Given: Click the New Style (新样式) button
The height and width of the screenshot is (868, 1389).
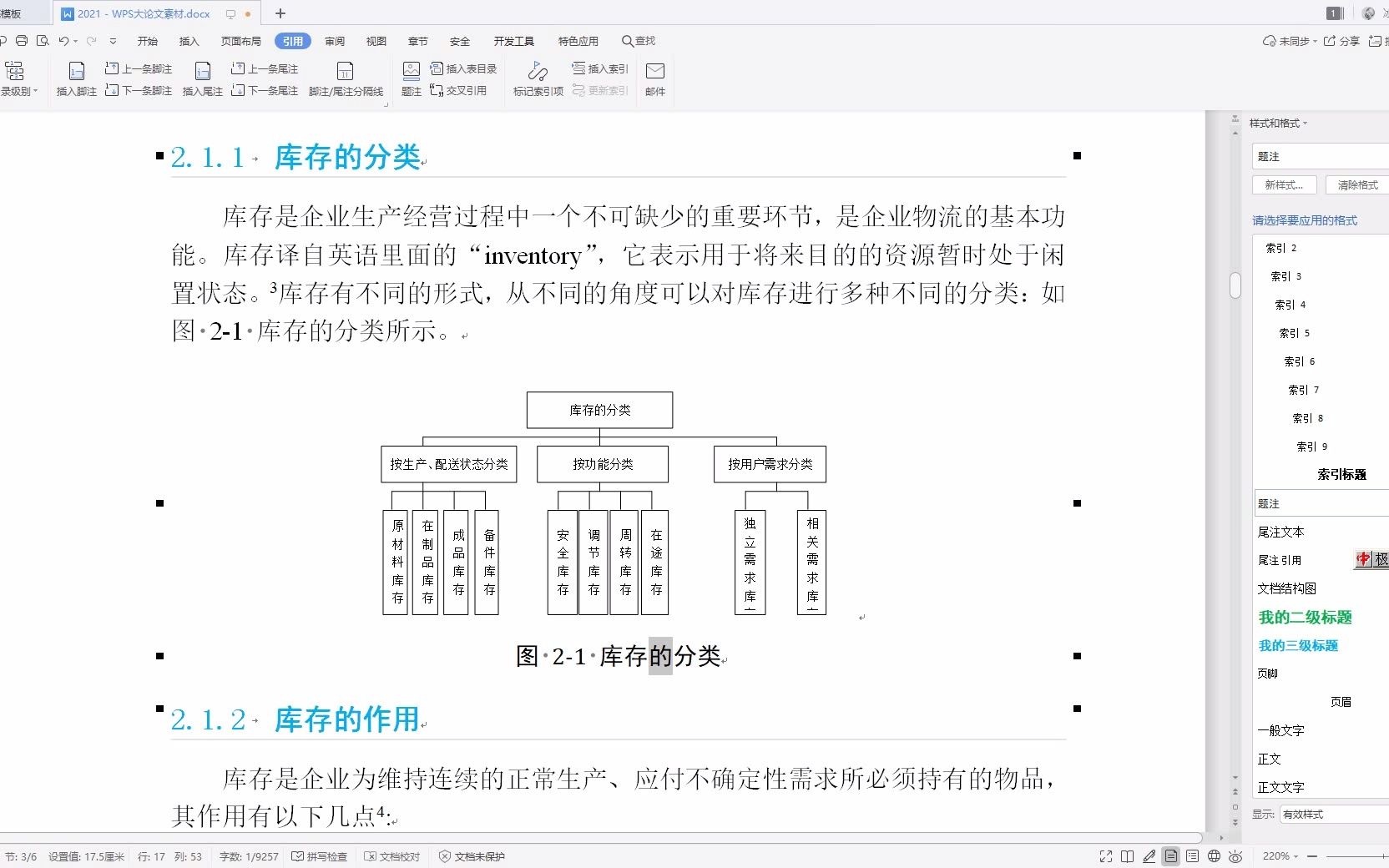Looking at the screenshot, I should [1284, 185].
